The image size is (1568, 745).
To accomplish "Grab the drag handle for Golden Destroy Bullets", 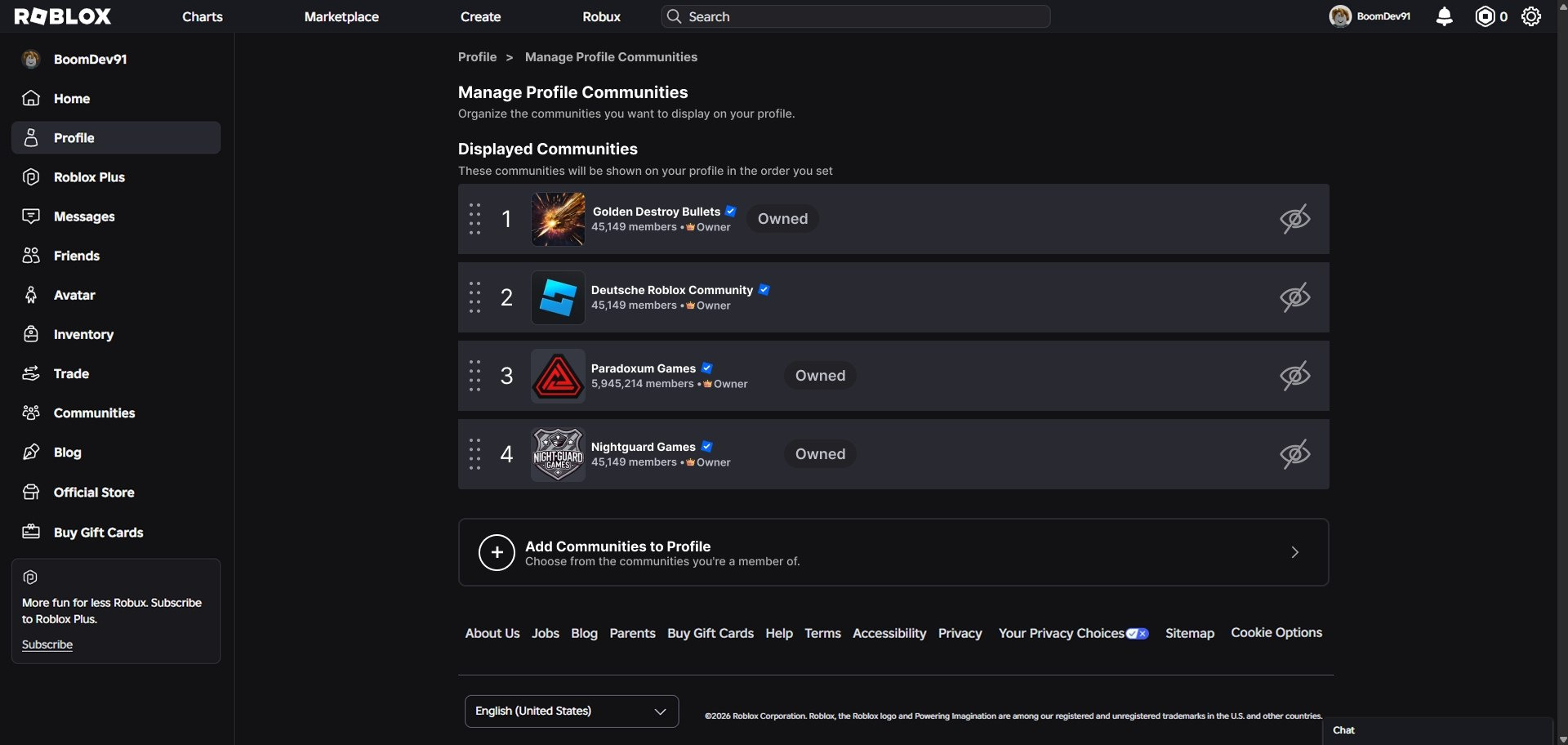I will [x=475, y=219].
